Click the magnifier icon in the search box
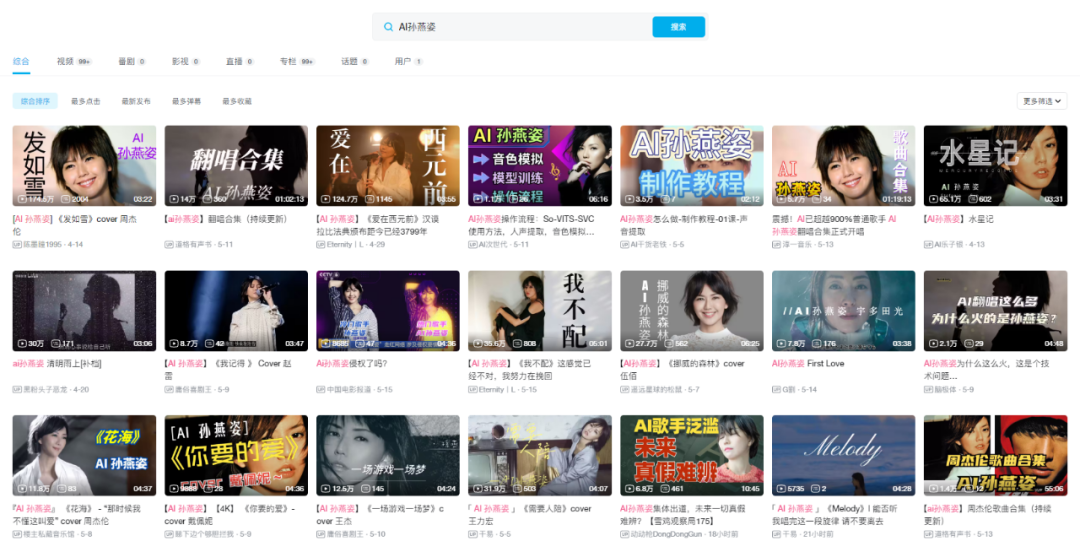Image resolution: width=1080 pixels, height=552 pixels. coord(388,27)
